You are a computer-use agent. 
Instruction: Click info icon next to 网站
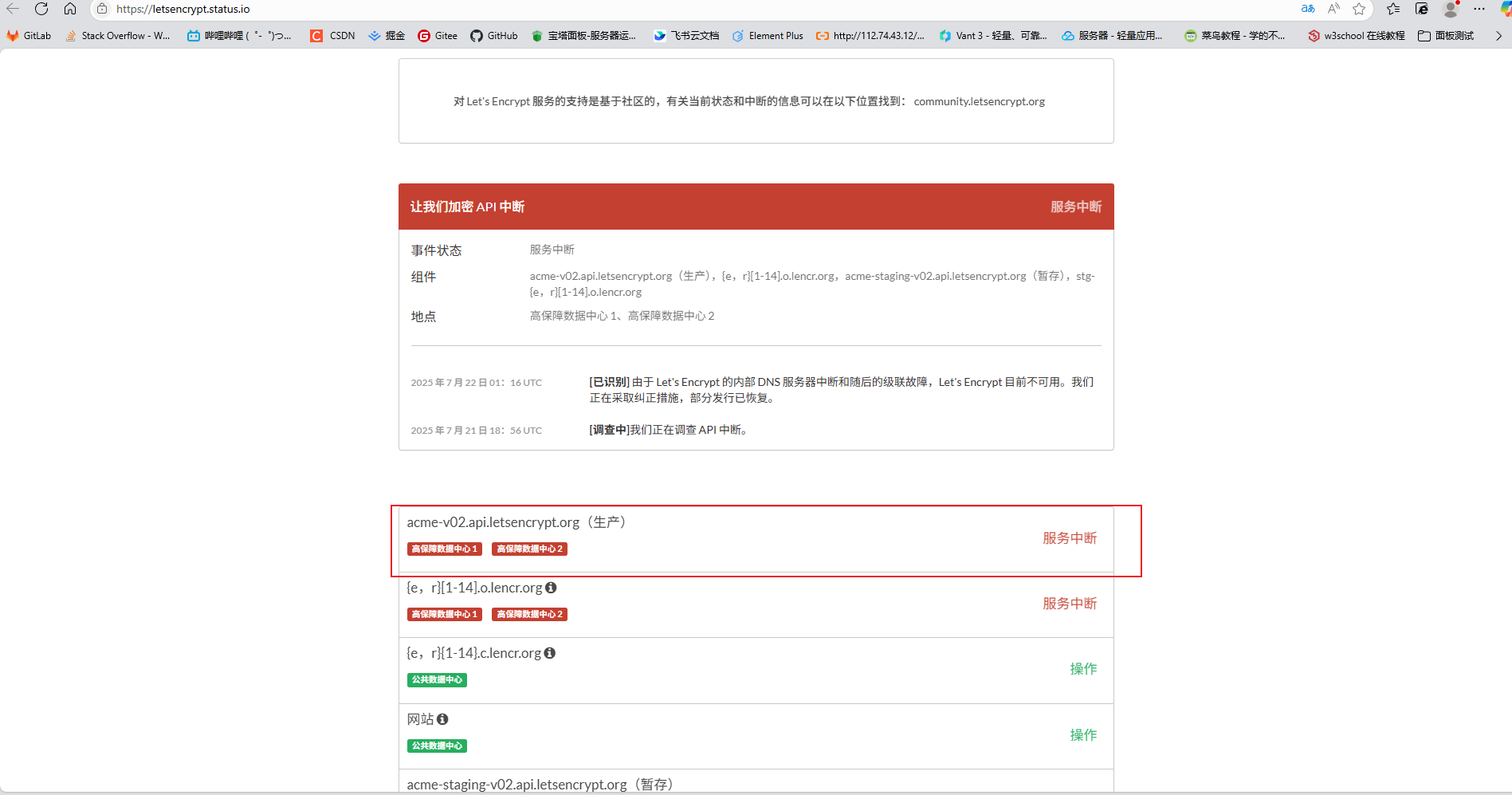pos(442,719)
